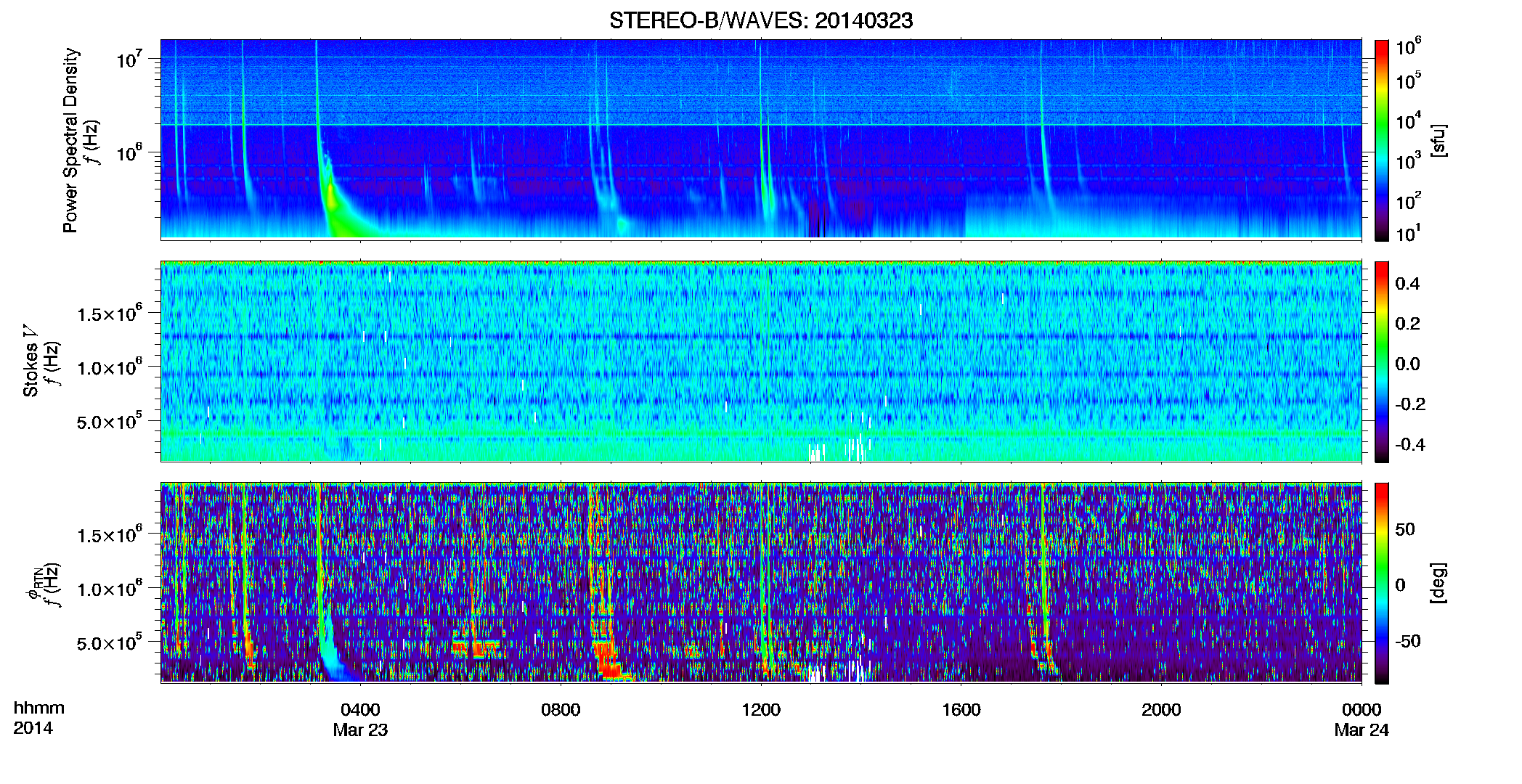
Task: Click the degrees colorbar of the φ RTN panel
Action: tap(1382, 583)
